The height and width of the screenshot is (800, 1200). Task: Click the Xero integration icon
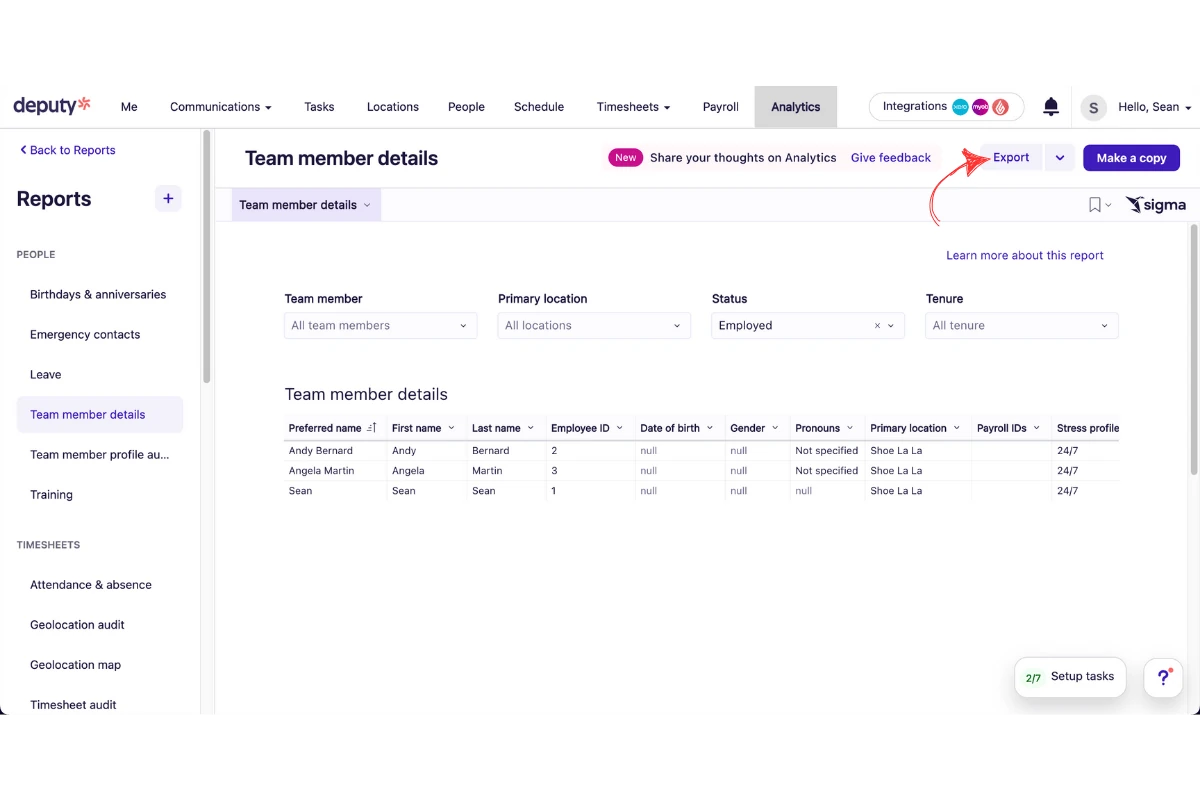(x=960, y=107)
